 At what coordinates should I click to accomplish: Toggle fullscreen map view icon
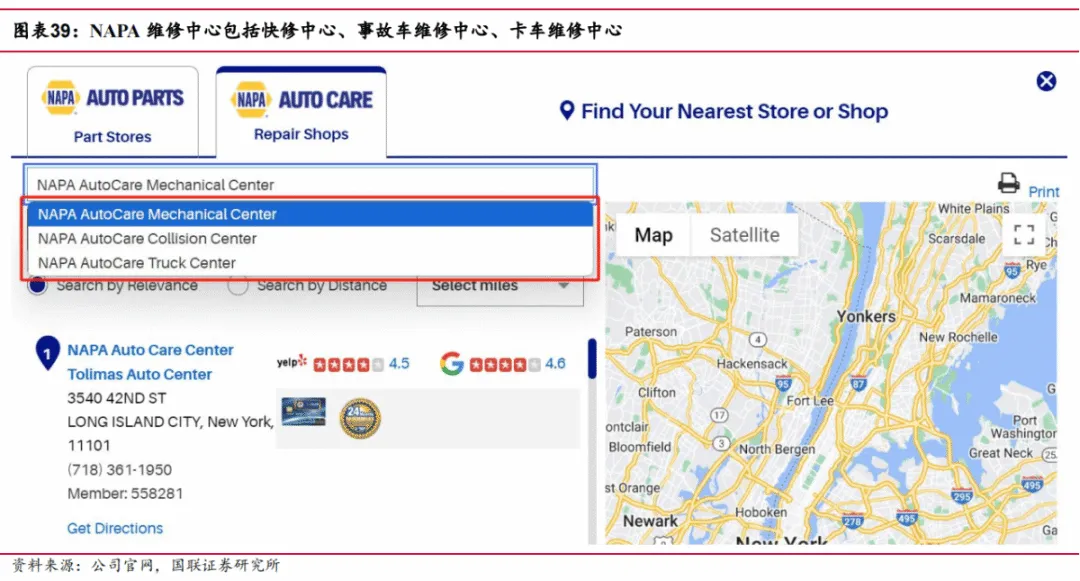click(x=1024, y=235)
